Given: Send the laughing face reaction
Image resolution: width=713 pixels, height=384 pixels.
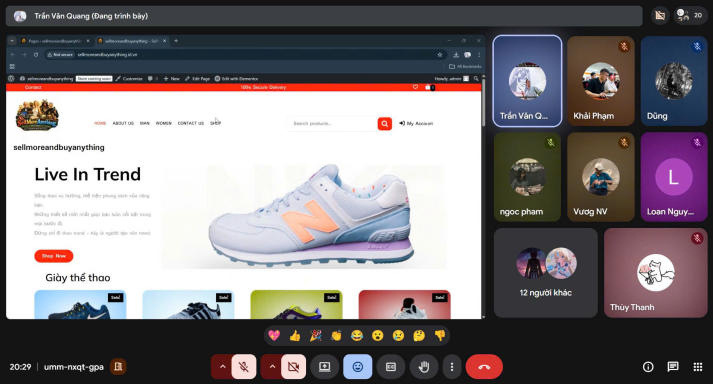Looking at the screenshot, I should click(357, 336).
